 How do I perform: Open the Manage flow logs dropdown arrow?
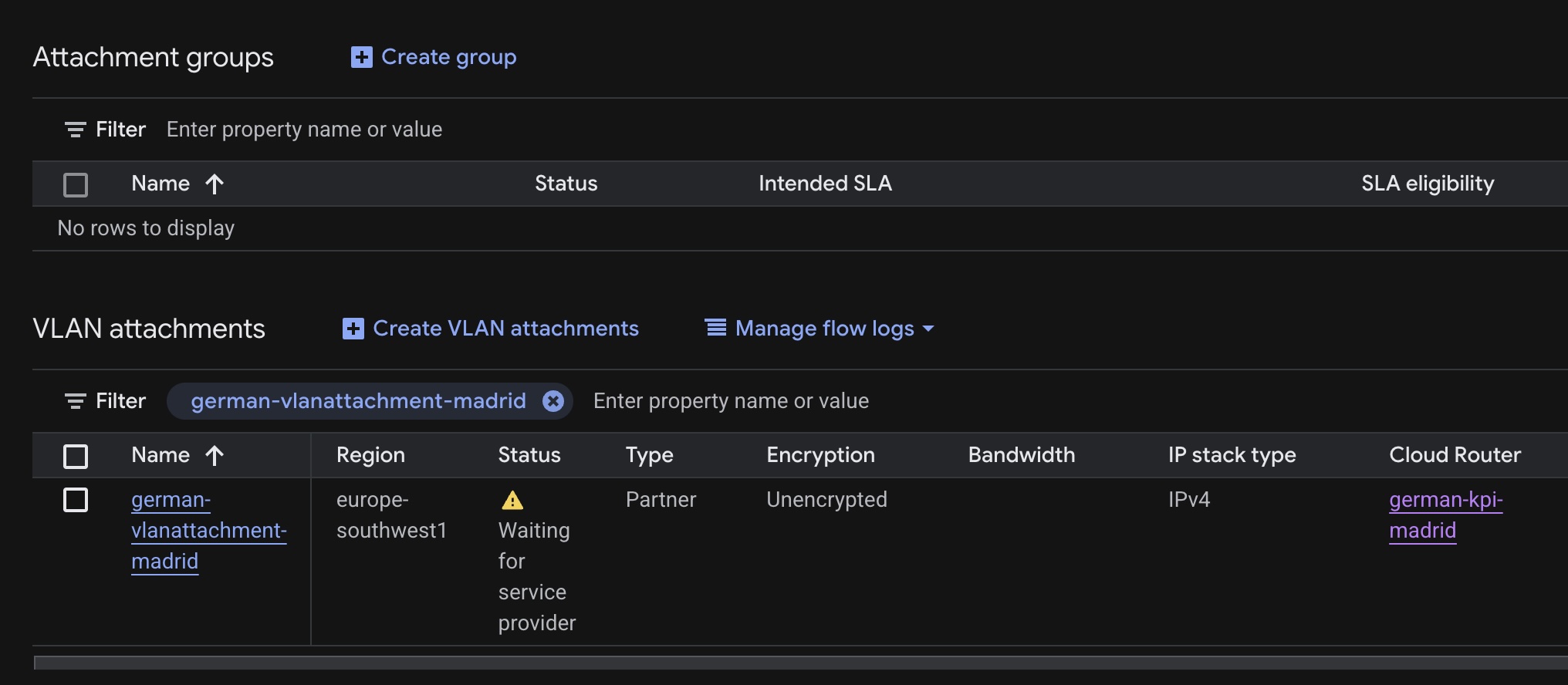(928, 329)
